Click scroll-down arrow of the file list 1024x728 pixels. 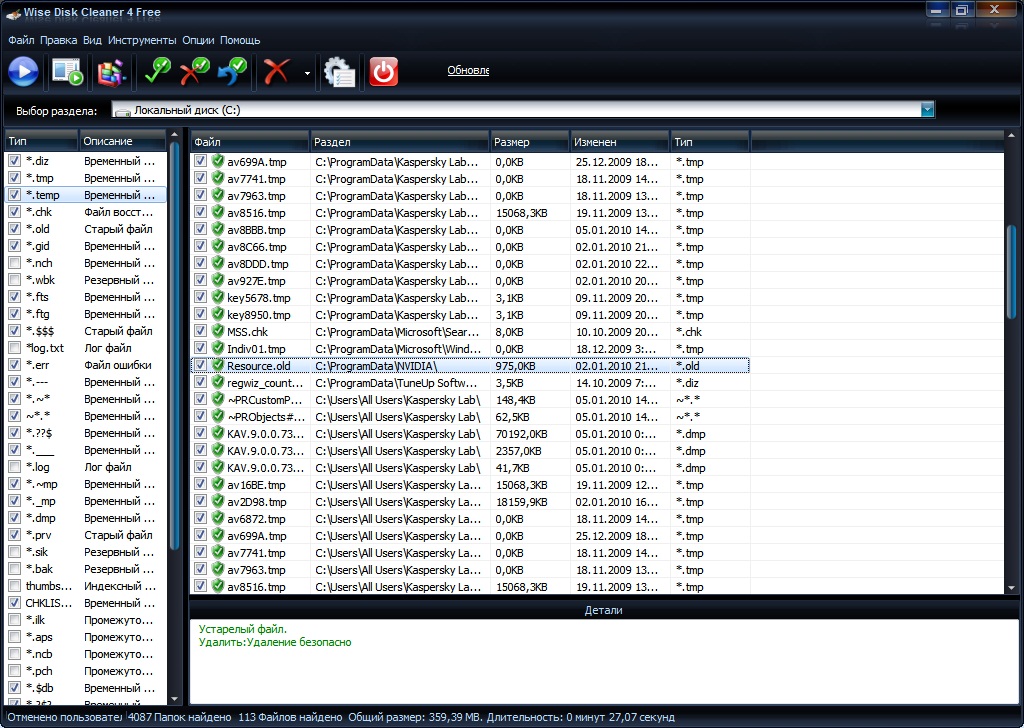[1011, 588]
